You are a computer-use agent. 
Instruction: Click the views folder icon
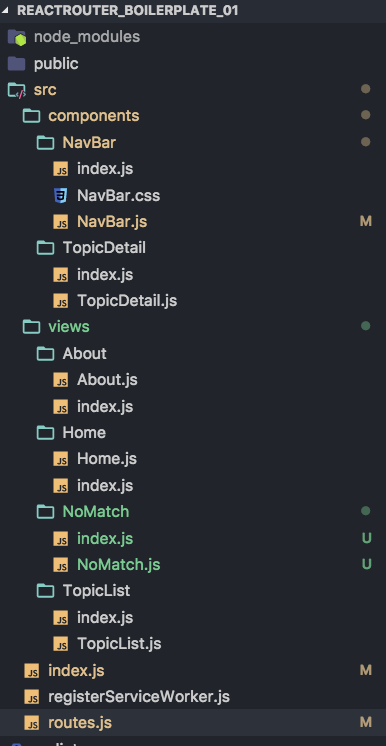pyautogui.click(x=31, y=327)
